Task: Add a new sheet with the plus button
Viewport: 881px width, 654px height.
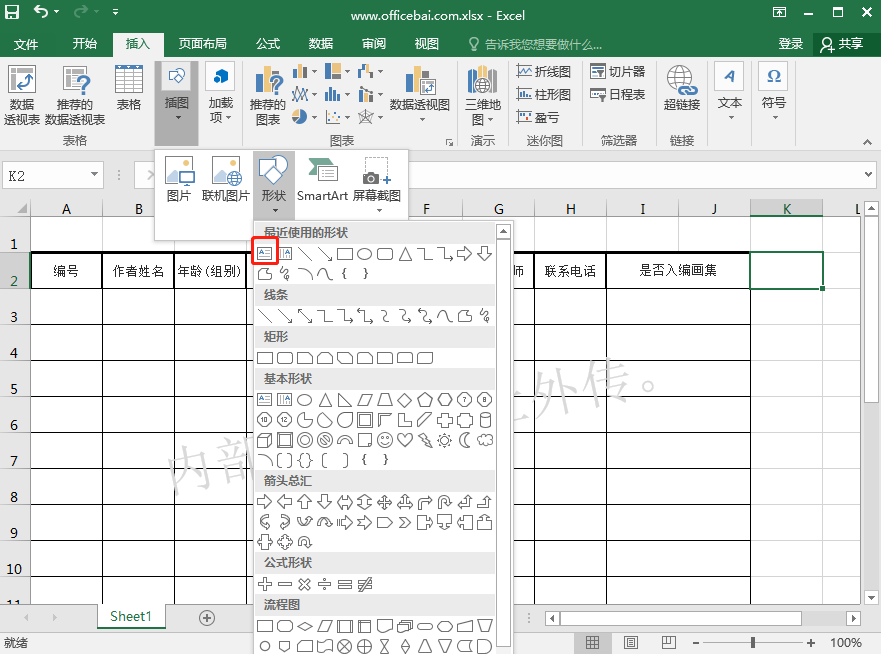Action: click(207, 618)
